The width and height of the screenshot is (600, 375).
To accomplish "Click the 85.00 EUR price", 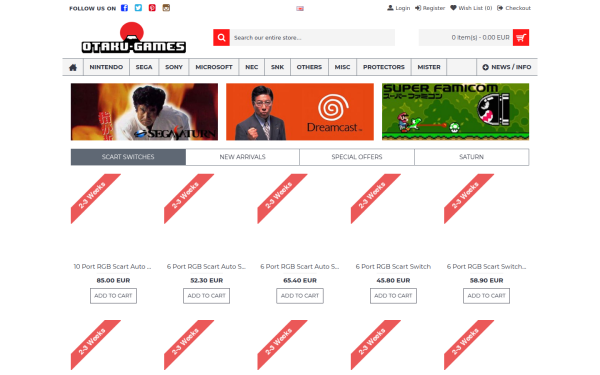I will point(113,280).
